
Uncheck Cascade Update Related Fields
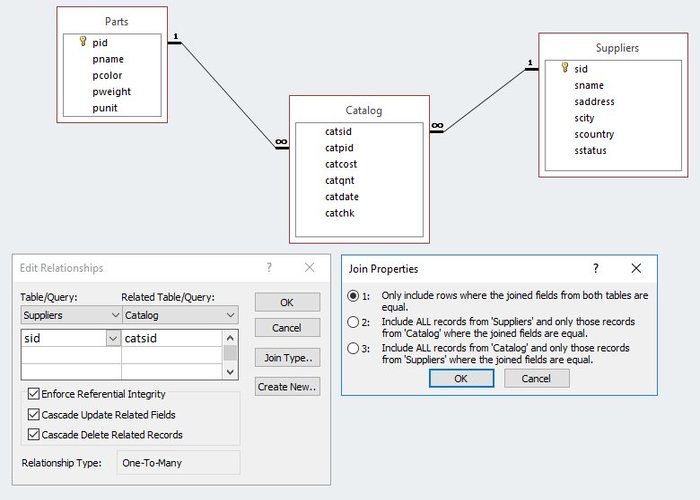tap(35, 415)
